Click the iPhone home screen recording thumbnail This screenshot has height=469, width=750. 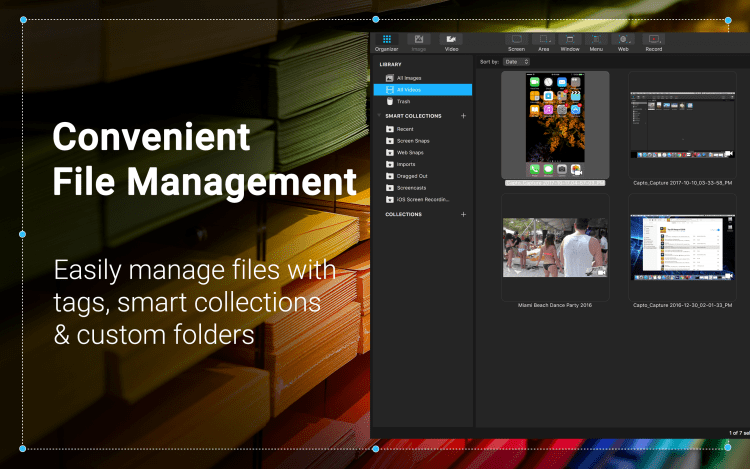[x=557, y=125]
